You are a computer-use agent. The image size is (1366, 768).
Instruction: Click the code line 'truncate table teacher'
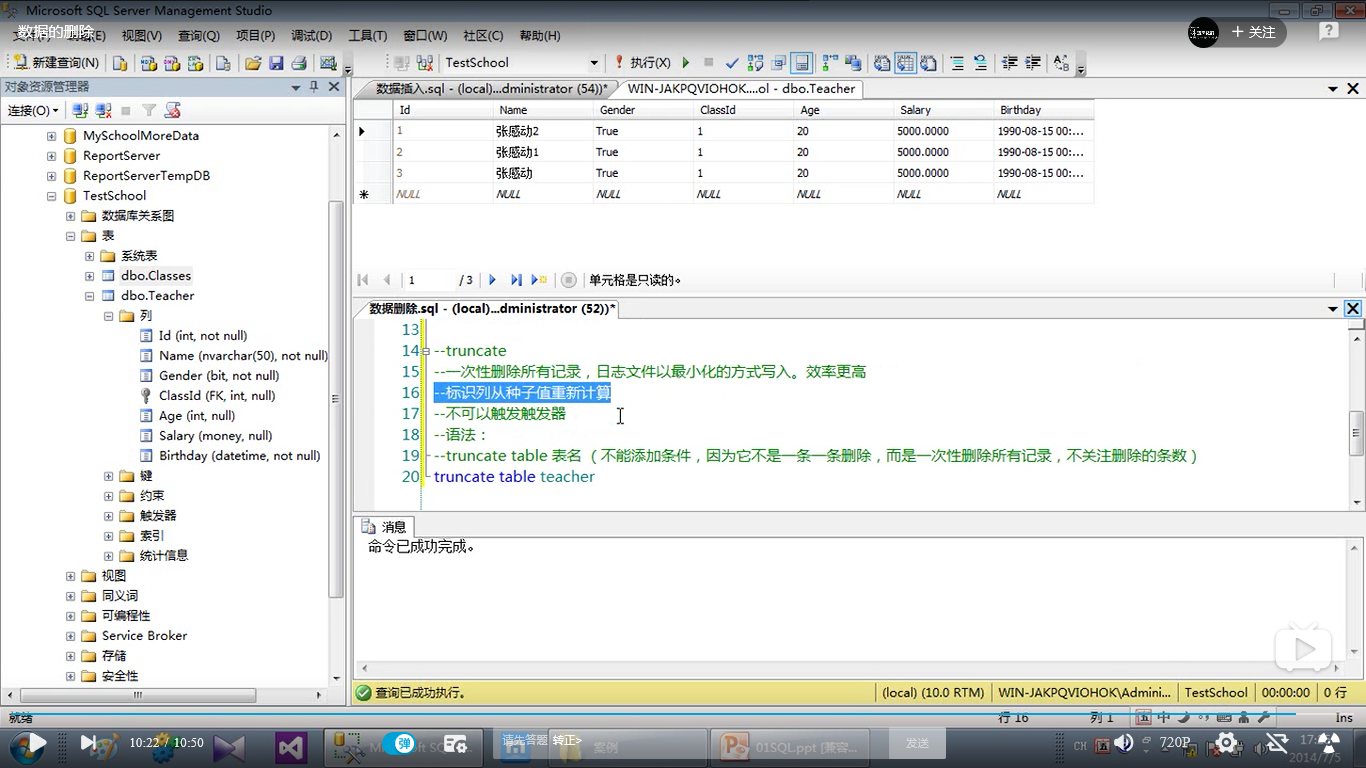[514, 477]
